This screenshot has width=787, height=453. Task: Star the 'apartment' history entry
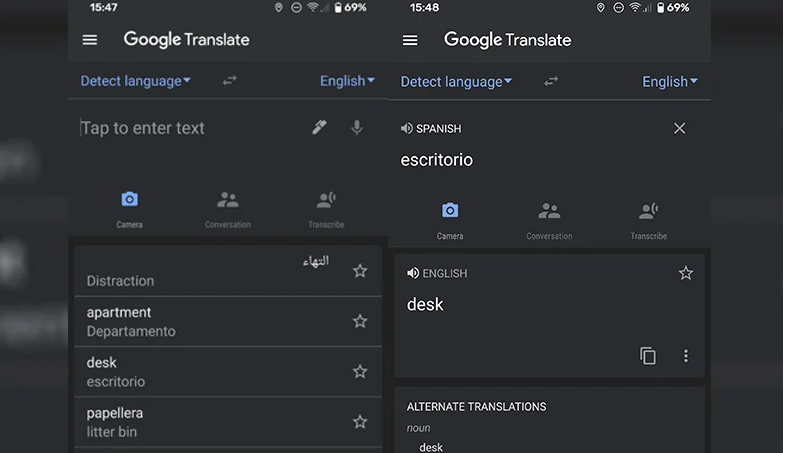click(360, 321)
